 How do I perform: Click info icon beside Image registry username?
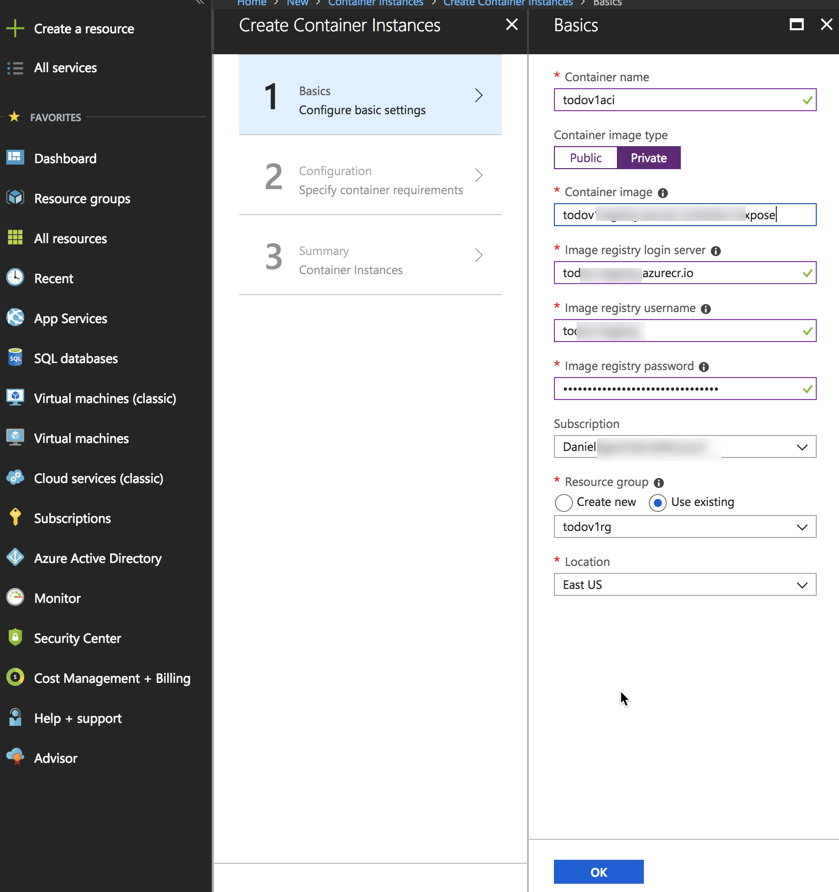(706, 309)
